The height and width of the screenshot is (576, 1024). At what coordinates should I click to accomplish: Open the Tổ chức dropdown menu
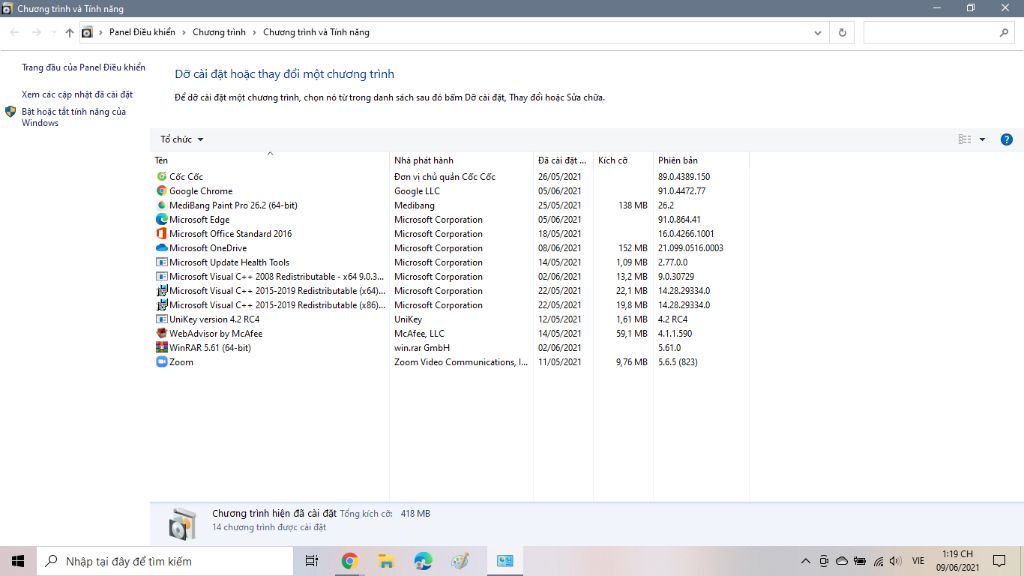(x=182, y=139)
